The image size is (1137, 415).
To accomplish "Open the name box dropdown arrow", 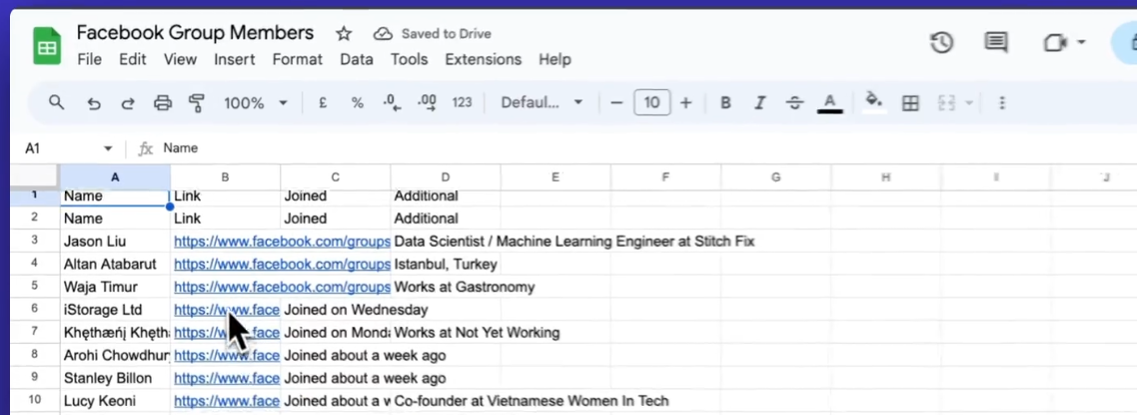I will [x=108, y=149].
